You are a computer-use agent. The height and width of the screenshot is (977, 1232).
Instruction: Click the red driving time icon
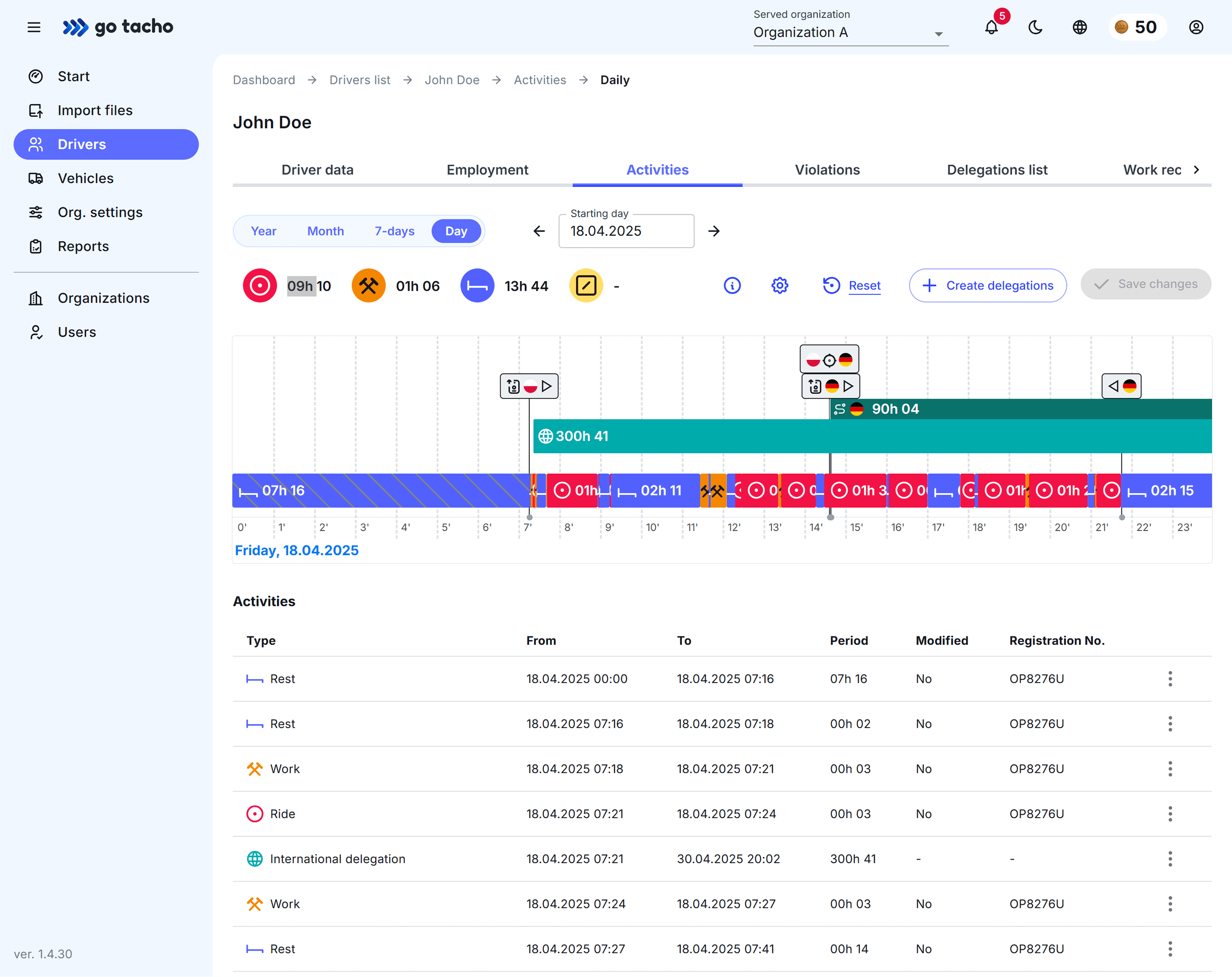(259, 285)
